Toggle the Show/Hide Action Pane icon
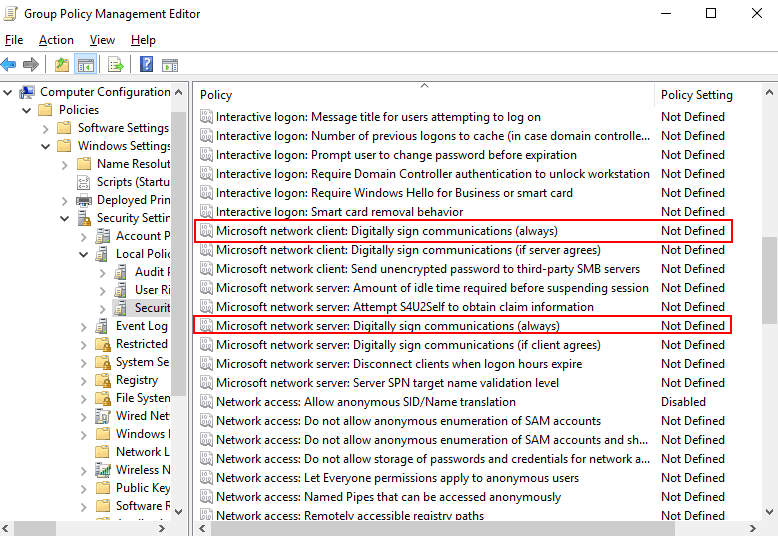This screenshot has height=536, width=778. coord(170,65)
